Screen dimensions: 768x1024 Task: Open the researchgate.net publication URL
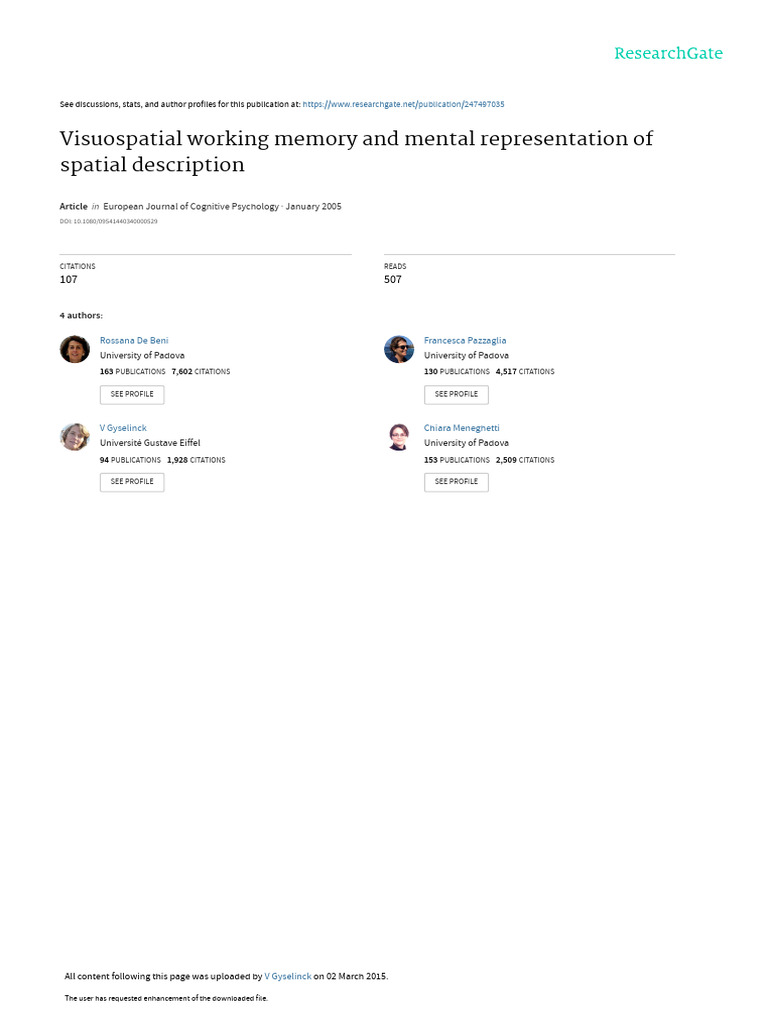pos(410,104)
